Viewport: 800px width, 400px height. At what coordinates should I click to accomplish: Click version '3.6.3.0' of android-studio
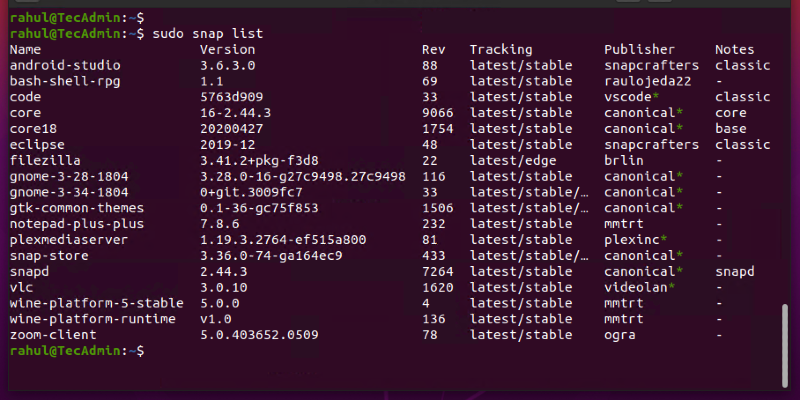tap(228, 66)
